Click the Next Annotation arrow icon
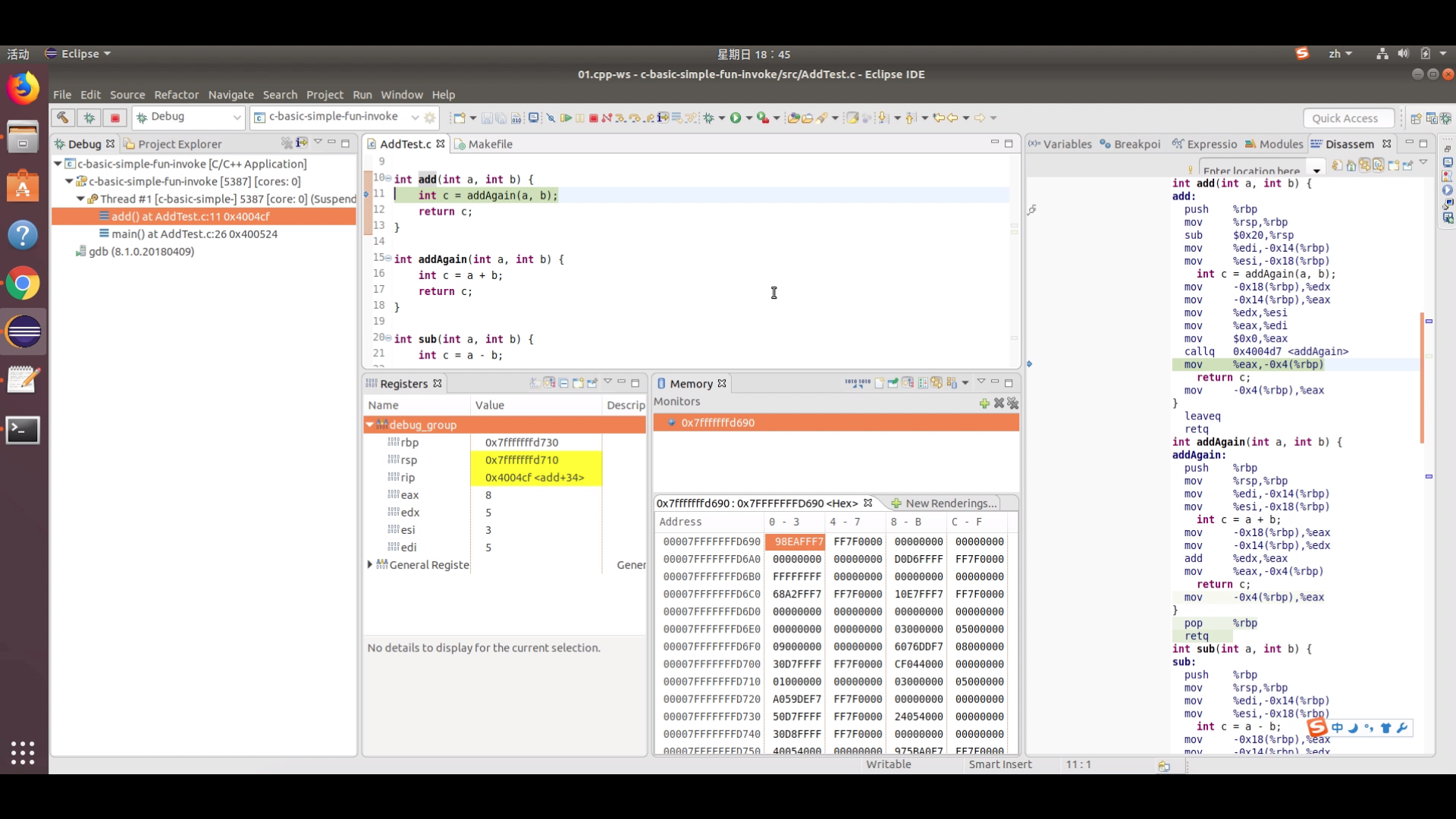Viewport: 1456px width, 819px height. (x=883, y=118)
